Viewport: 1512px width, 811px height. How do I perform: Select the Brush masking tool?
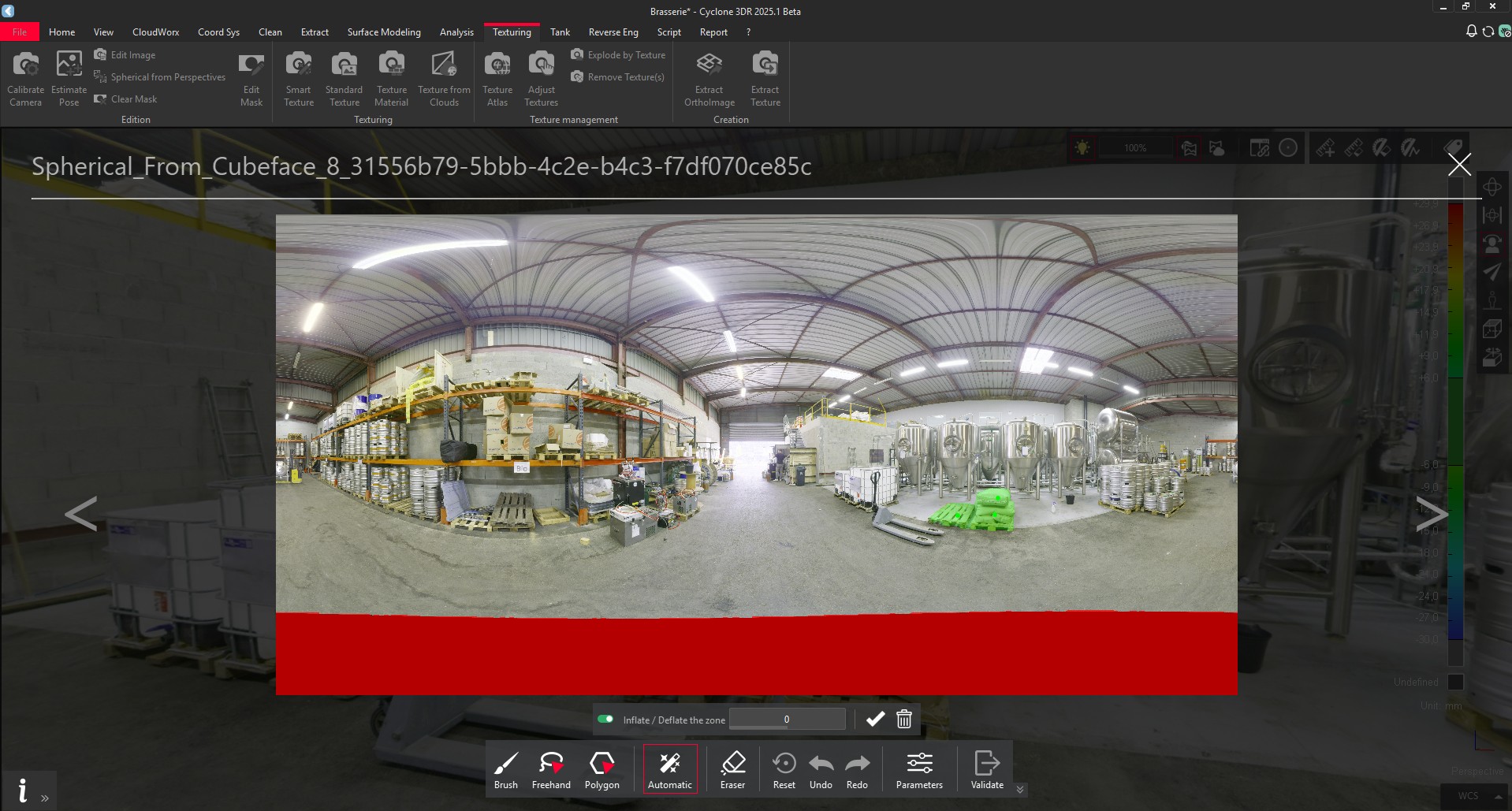[505, 768]
